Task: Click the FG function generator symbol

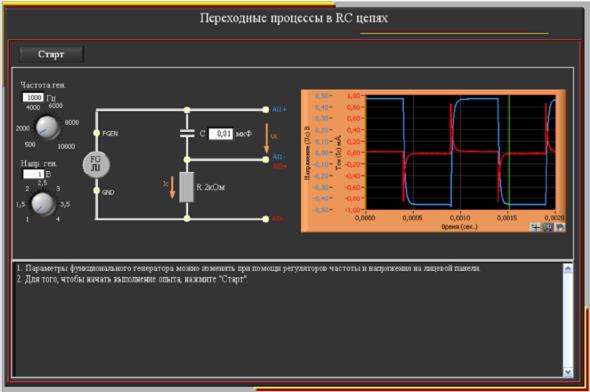Action: [x=96, y=164]
